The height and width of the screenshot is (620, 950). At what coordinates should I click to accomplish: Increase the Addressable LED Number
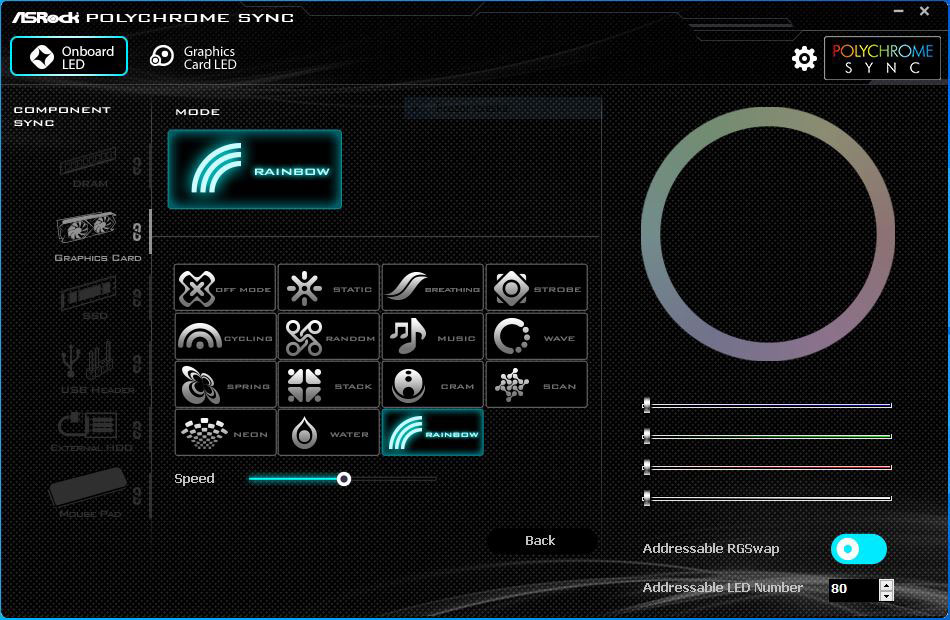tap(886, 584)
